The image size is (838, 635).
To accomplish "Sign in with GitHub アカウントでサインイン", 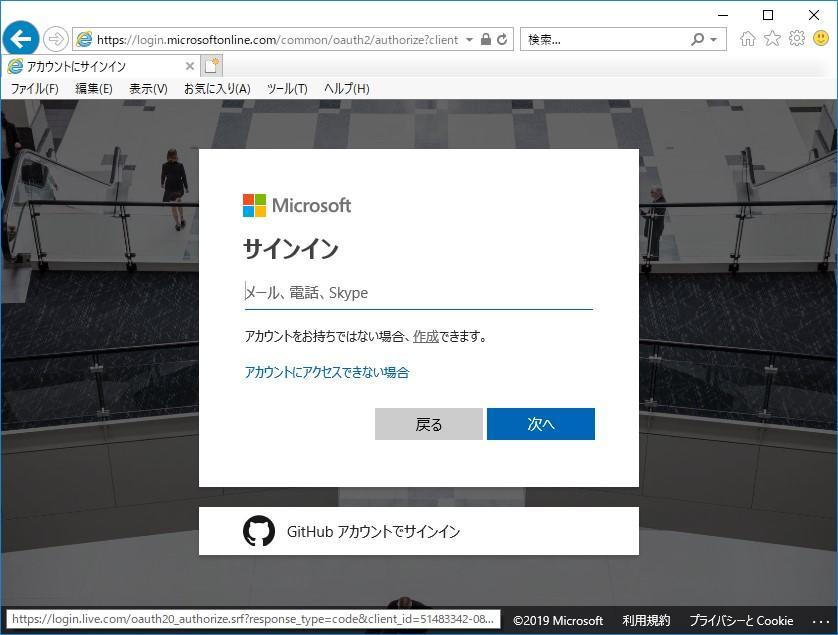I will click(x=418, y=531).
